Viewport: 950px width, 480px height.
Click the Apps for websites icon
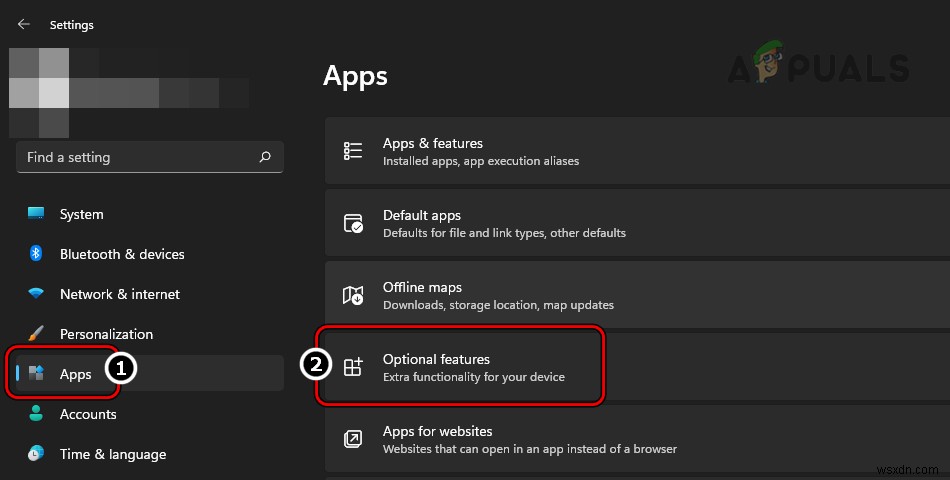pos(353,439)
